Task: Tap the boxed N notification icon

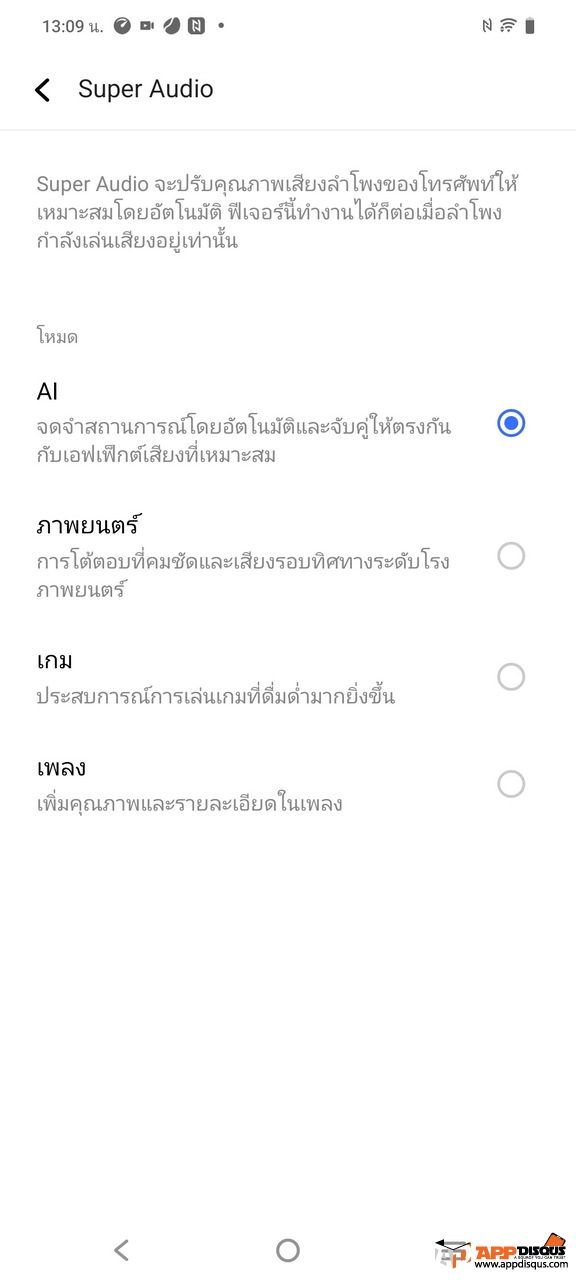Action: coord(196,26)
